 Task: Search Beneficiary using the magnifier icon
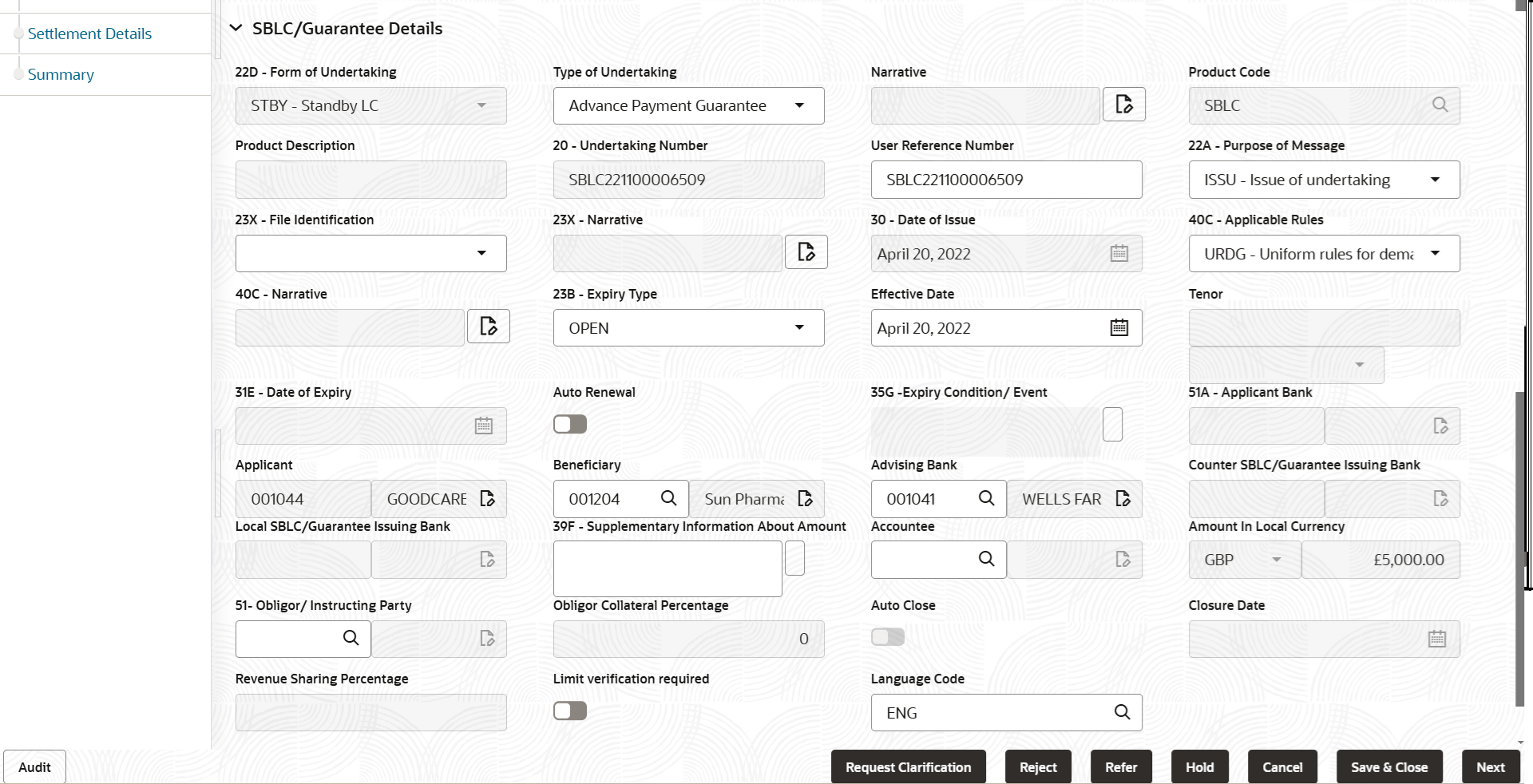(668, 498)
